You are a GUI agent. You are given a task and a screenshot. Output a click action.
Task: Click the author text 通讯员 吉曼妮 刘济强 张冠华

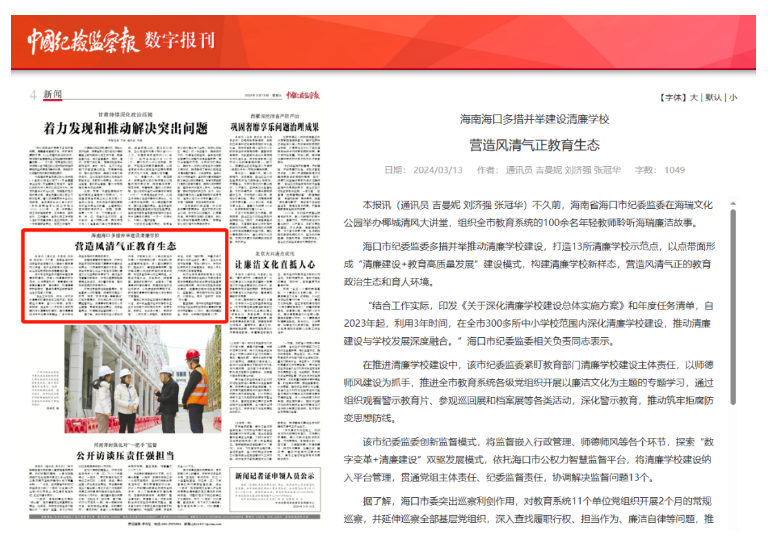tap(563, 170)
